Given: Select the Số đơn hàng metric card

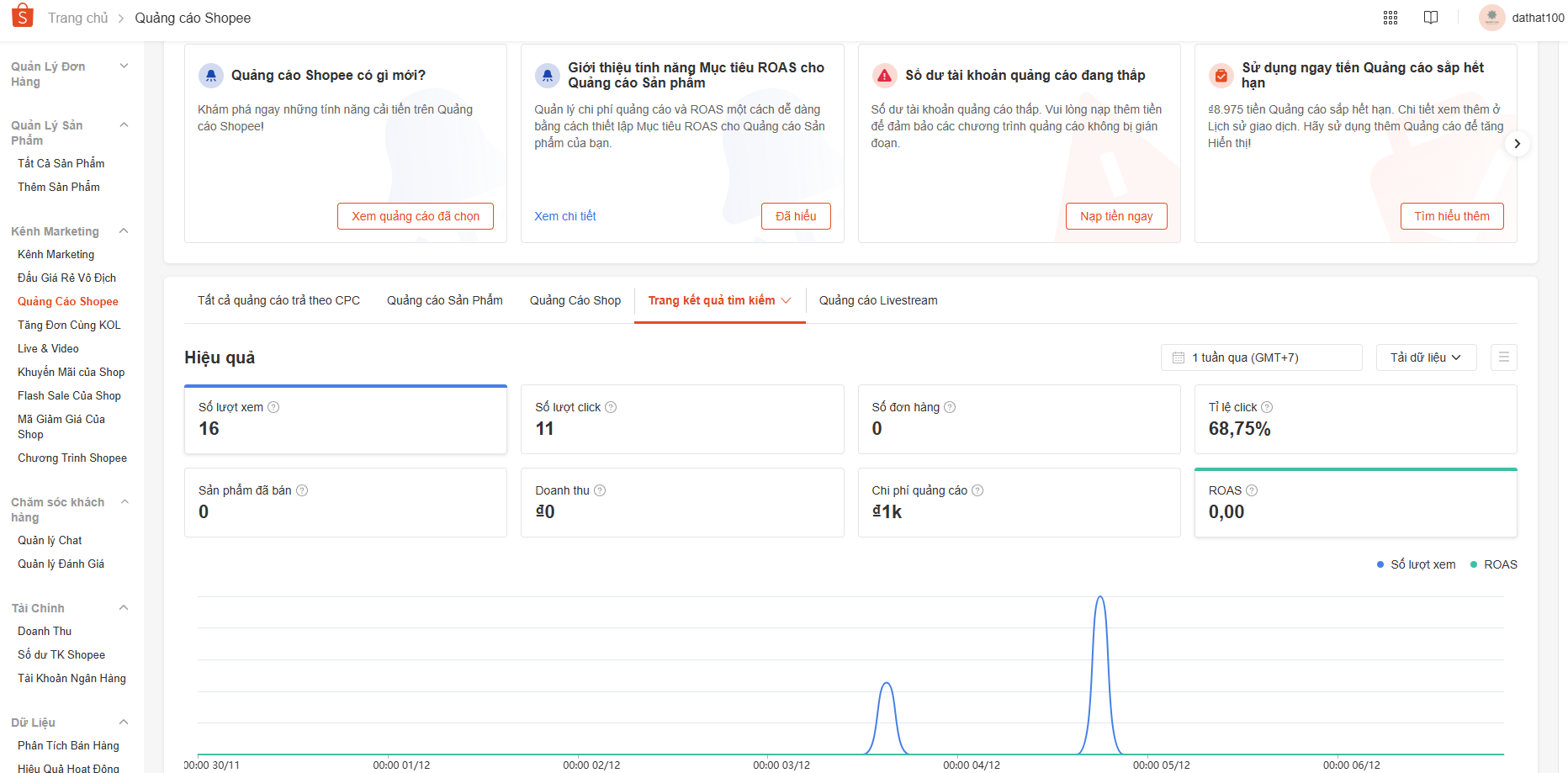Looking at the screenshot, I should tap(1020, 419).
